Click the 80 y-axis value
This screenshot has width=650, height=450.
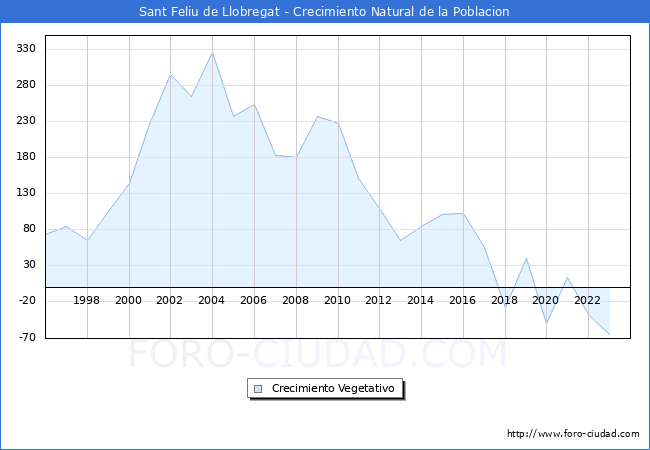point(29,229)
